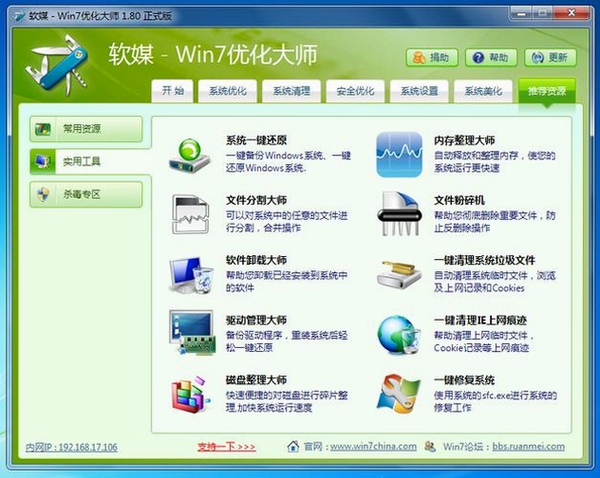
Task: Click the refresh icon on 更新
Action: [x=538, y=58]
